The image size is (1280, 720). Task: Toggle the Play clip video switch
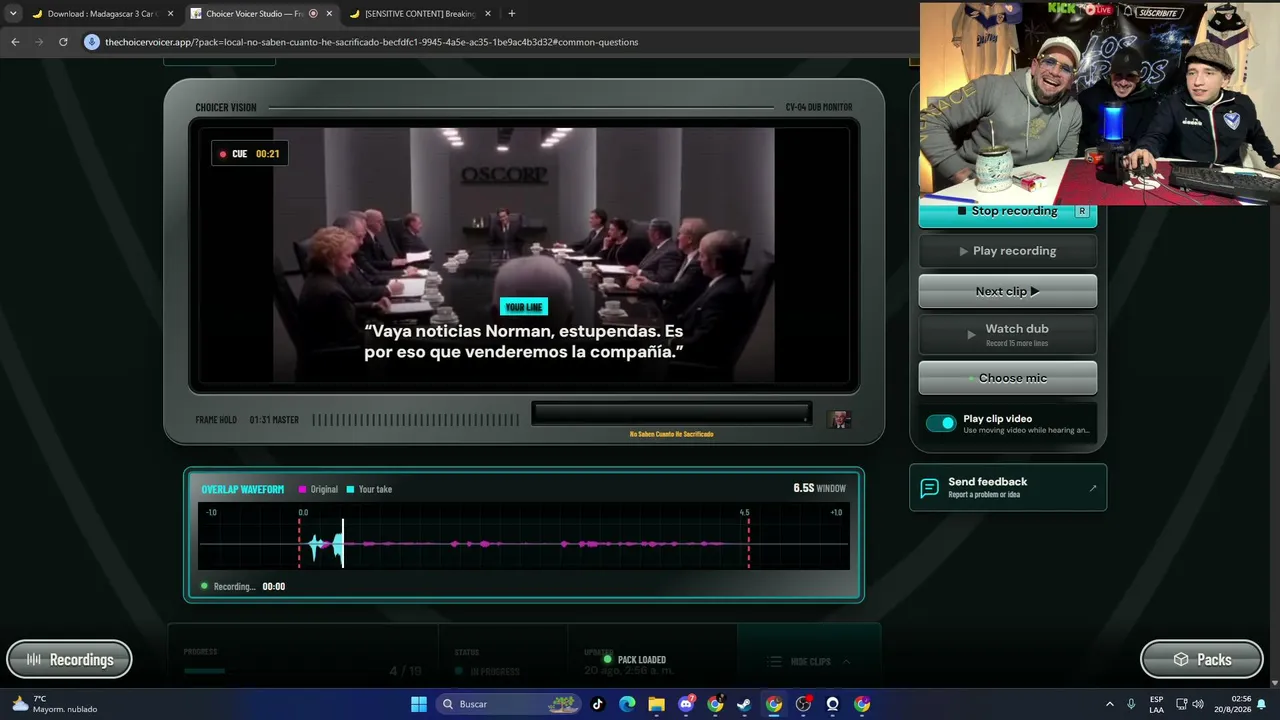pos(941,423)
